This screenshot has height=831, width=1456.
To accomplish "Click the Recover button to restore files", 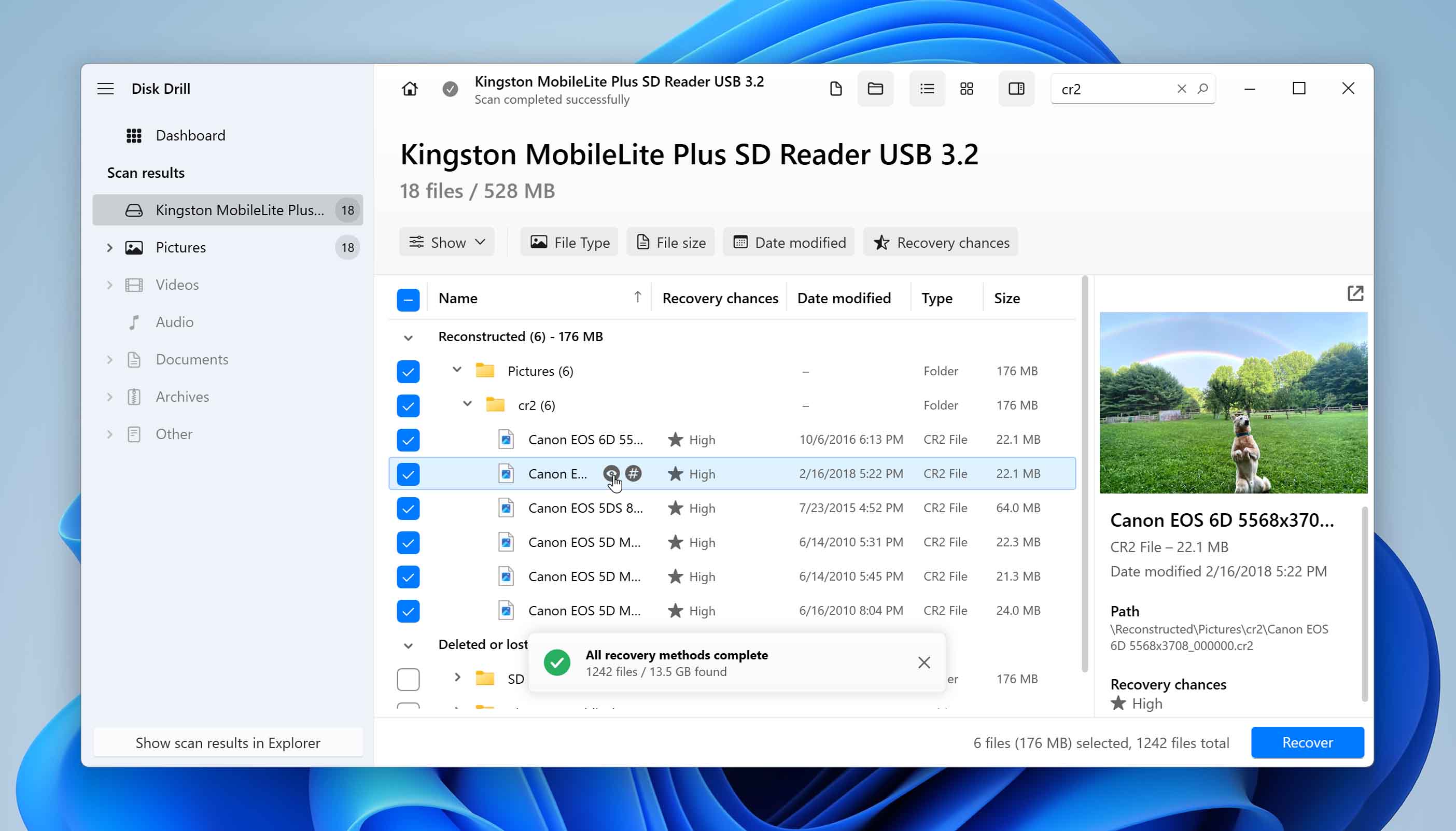I will click(x=1307, y=741).
